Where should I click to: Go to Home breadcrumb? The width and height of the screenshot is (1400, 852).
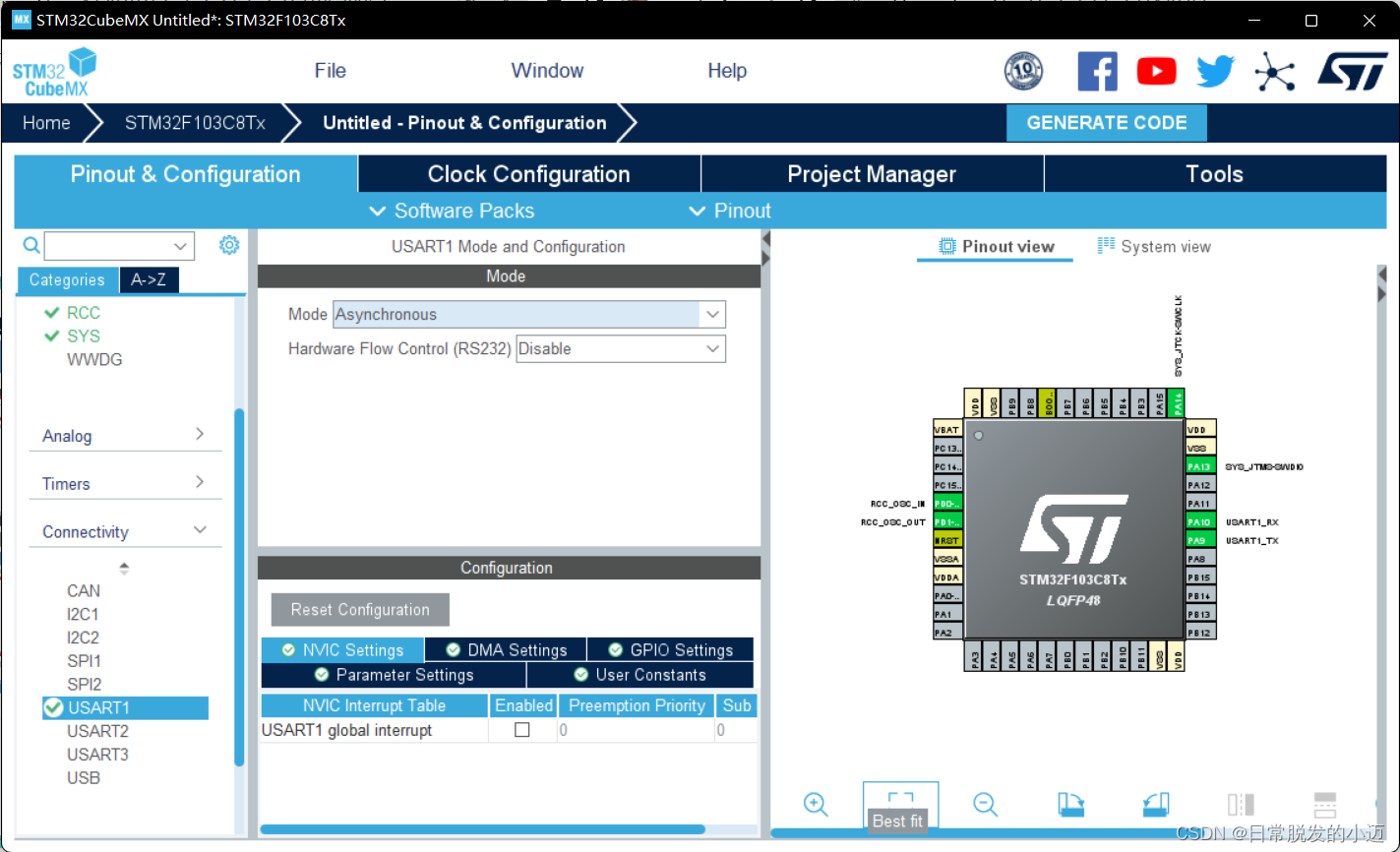[x=46, y=123]
